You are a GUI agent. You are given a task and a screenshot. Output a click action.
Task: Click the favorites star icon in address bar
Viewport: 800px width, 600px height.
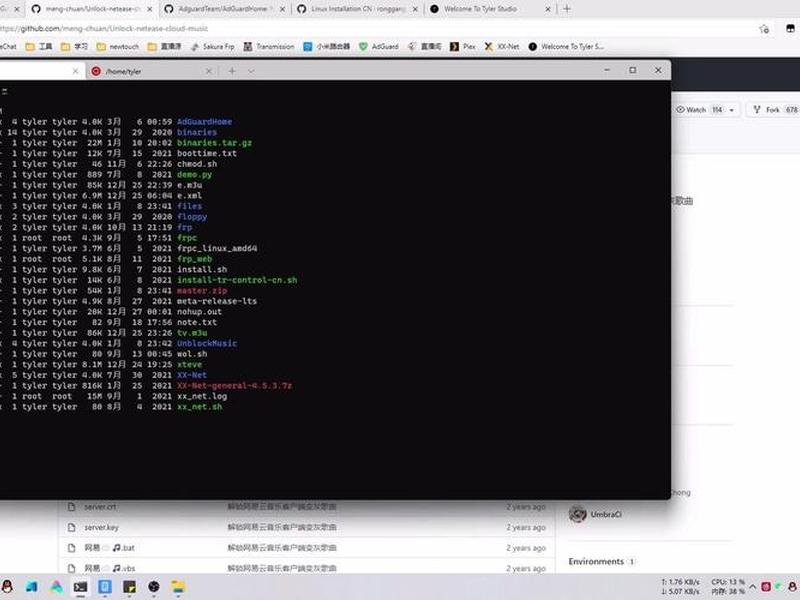click(764, 29)
